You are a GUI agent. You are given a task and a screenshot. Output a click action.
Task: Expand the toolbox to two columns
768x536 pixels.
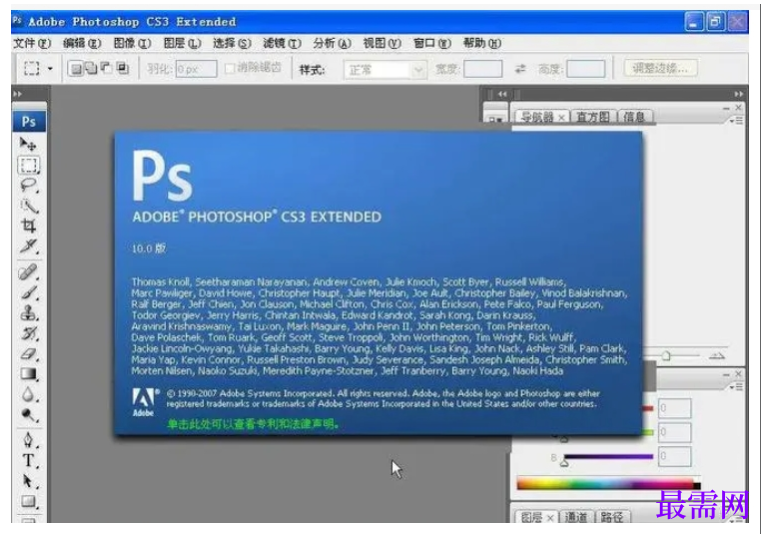click(x=18, y=94)
